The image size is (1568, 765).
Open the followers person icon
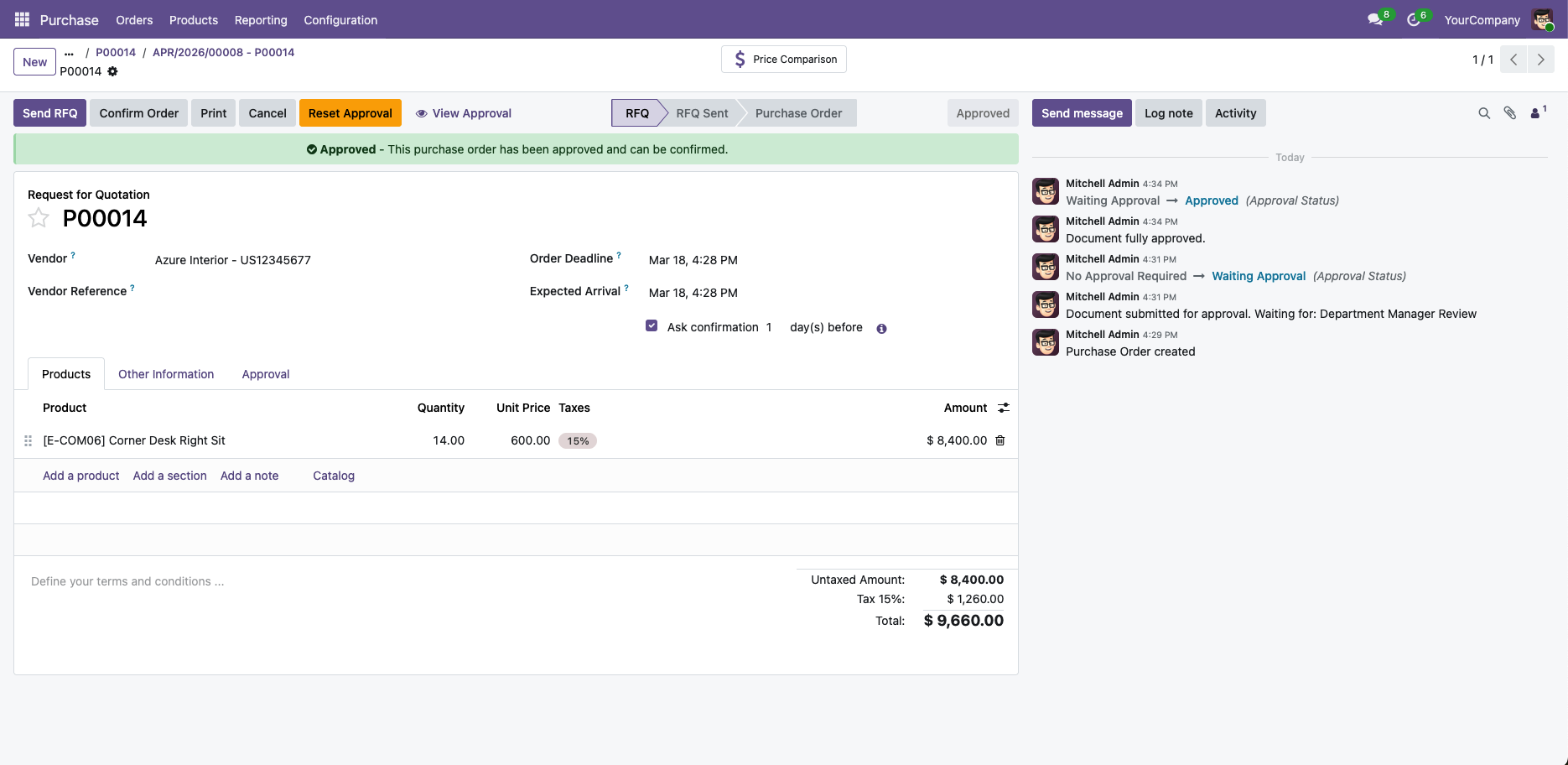point(1536,113)
